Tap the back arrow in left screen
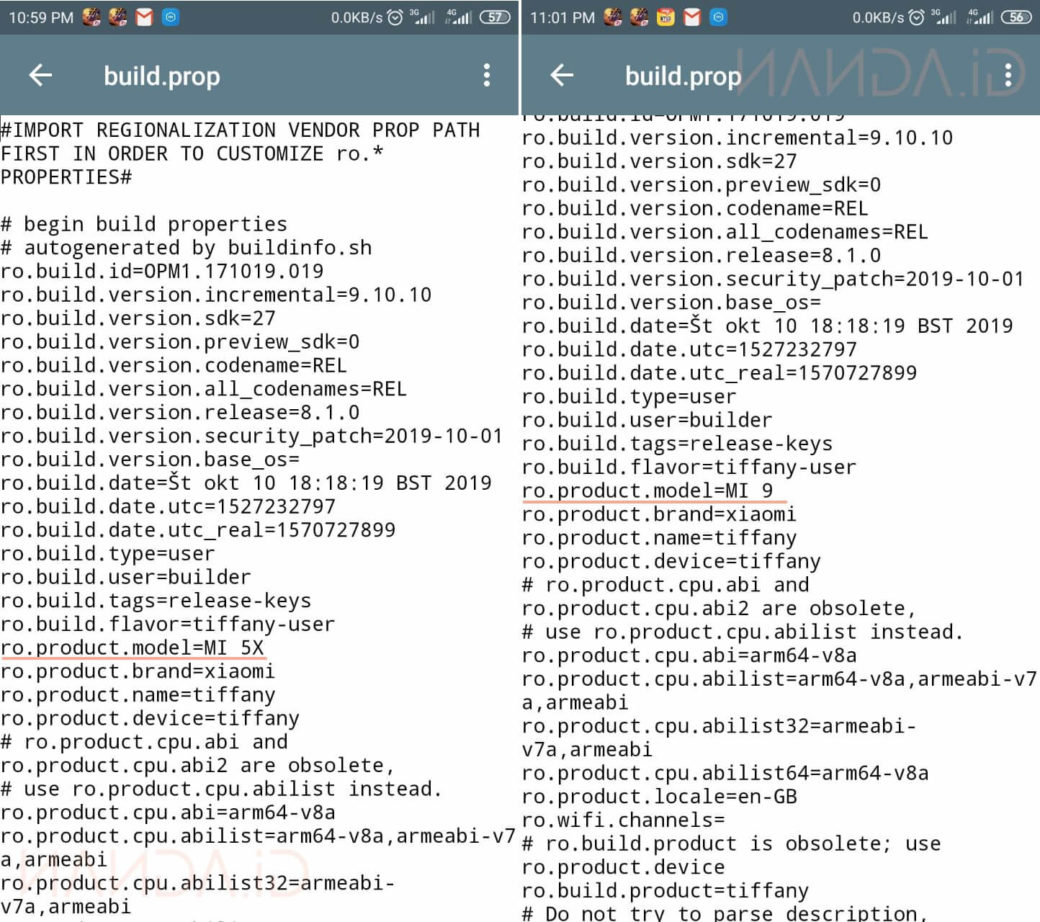 point(40,76)
